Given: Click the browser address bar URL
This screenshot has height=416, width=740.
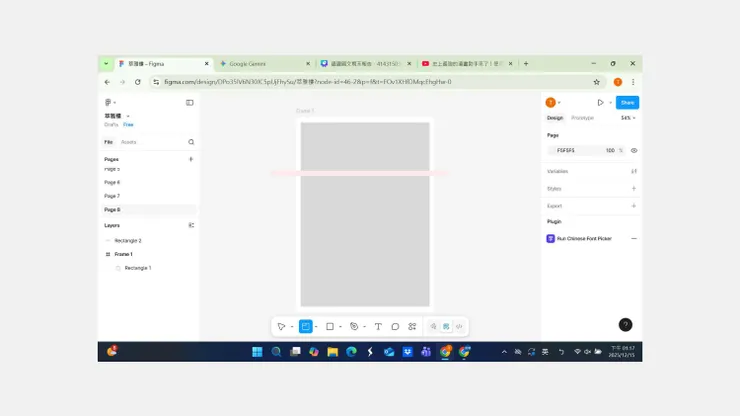Looking at the screenshot, I should click(308, 82).
